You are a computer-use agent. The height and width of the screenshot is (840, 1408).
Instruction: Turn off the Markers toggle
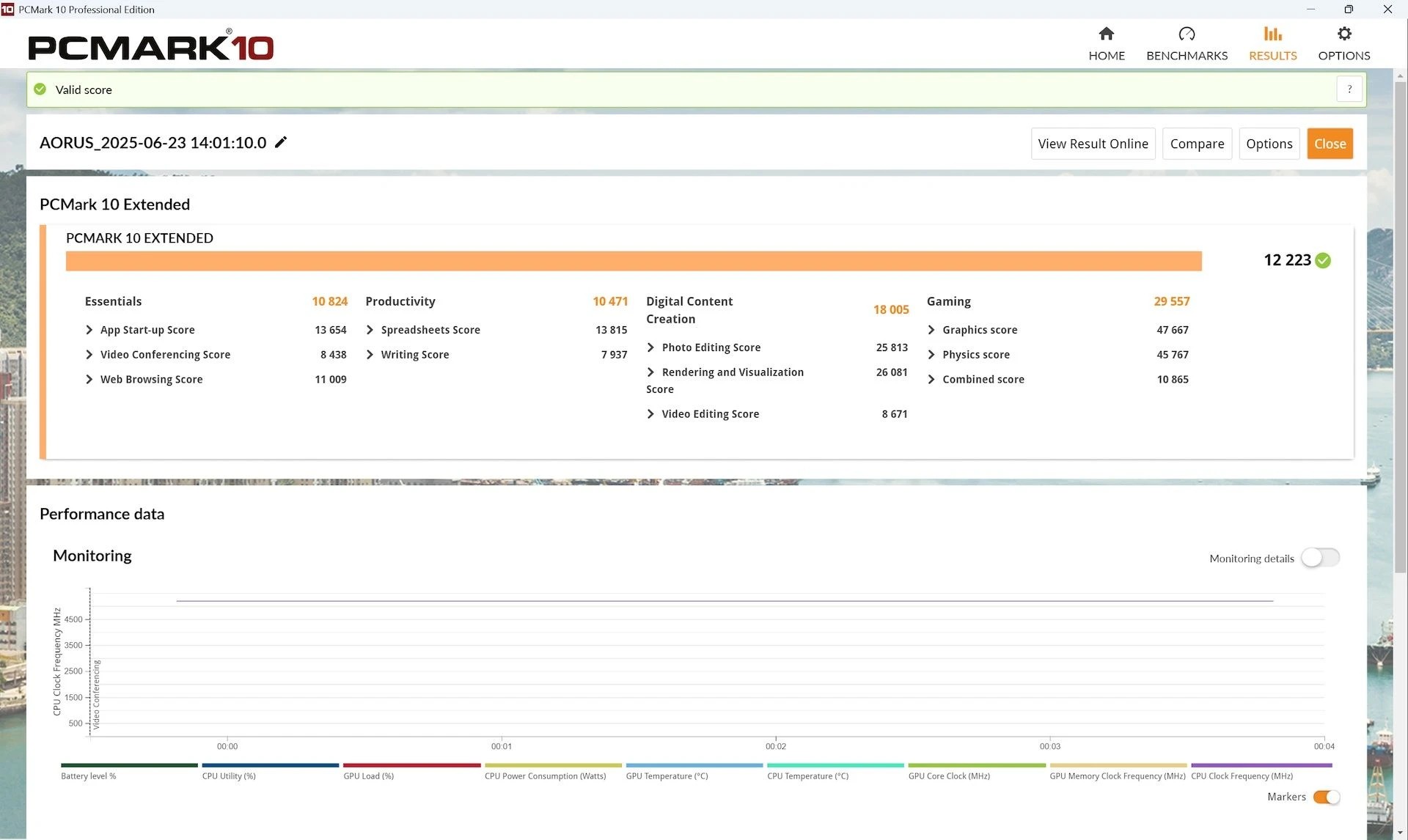click(1326, 797)
